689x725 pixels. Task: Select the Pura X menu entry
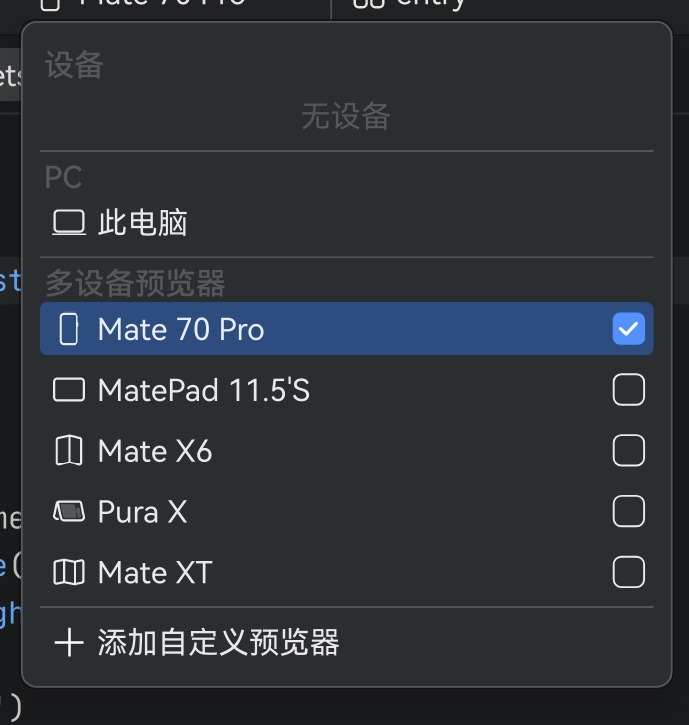(x=347, y=511)
